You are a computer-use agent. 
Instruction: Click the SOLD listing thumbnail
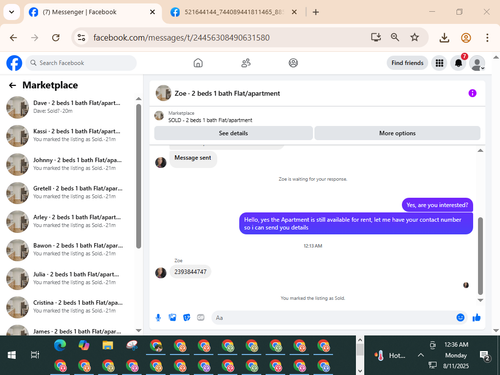[x=159, y=116]
